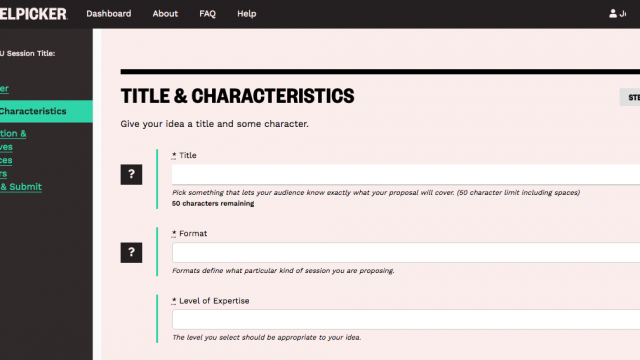Screen dimensions: 640x360
Task: Click the help icon beside Format field
Action: [x=131, y=253]
